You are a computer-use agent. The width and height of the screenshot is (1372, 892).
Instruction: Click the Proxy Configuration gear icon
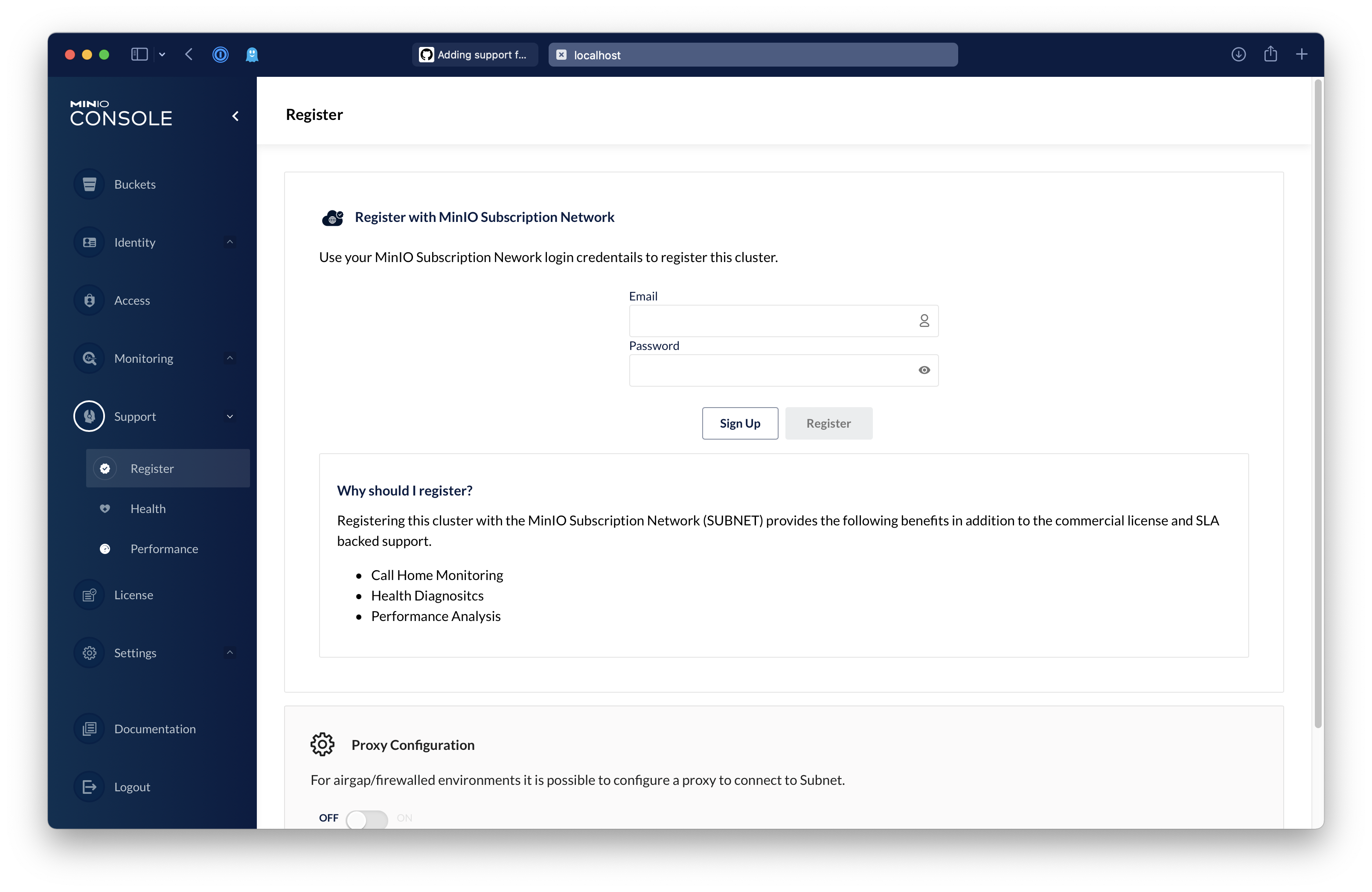click(323, 744)
